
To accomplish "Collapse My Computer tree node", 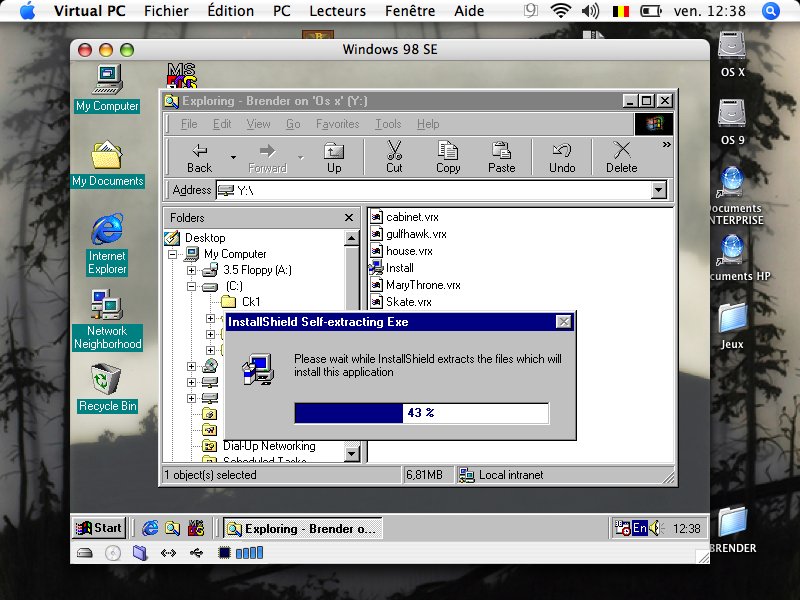I will (172, 254).
